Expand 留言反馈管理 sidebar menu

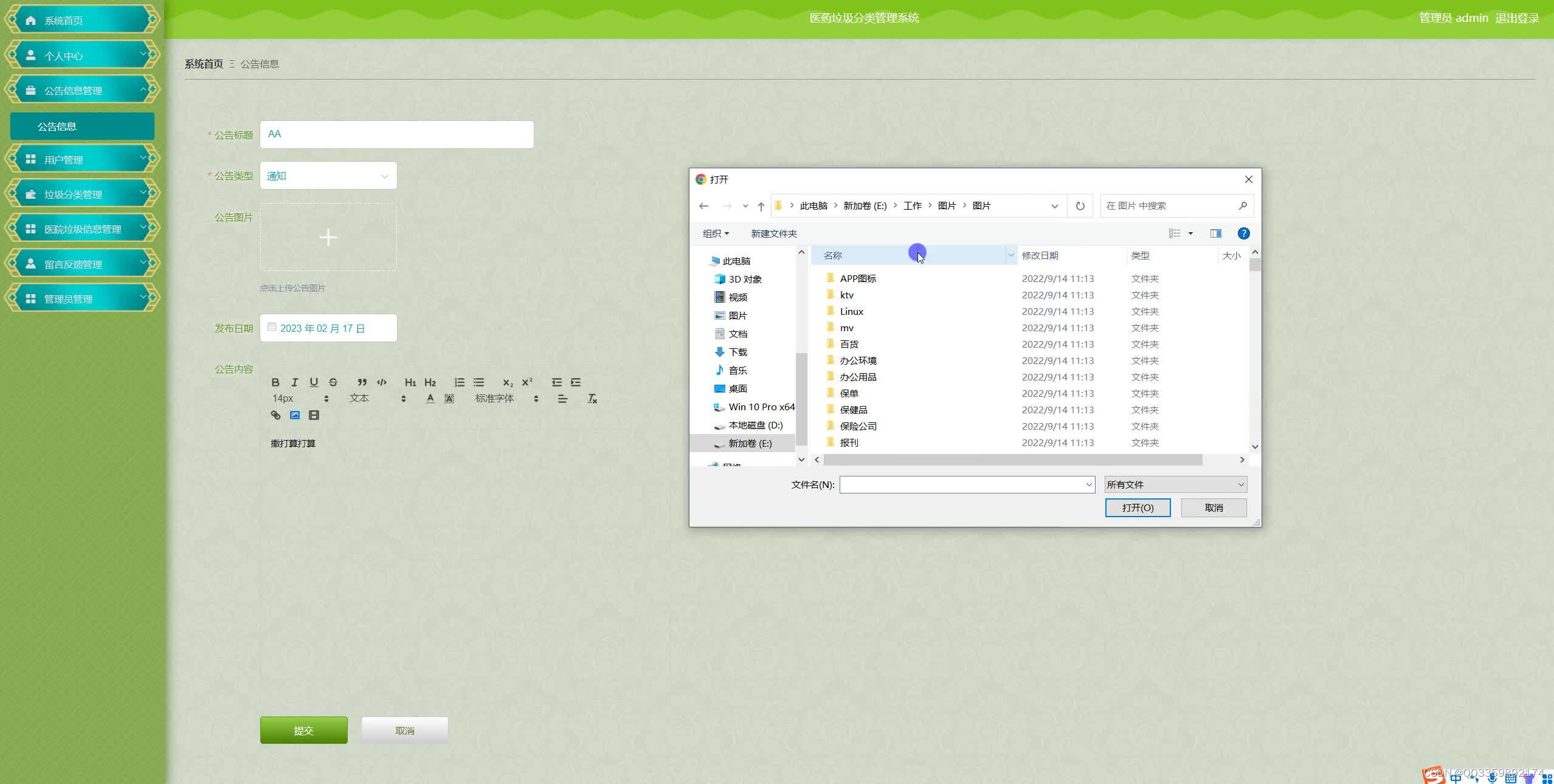tap(82, 264)
